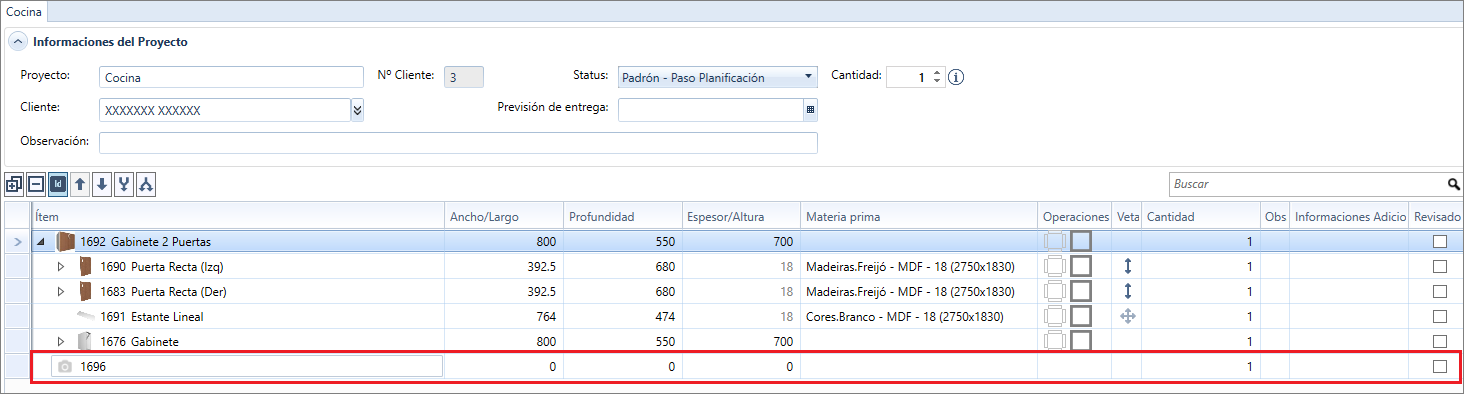Collapse the Gabinete 2 Puertas tree node
The width and height of the screenshot is (1464, 394).
[41, 241]
